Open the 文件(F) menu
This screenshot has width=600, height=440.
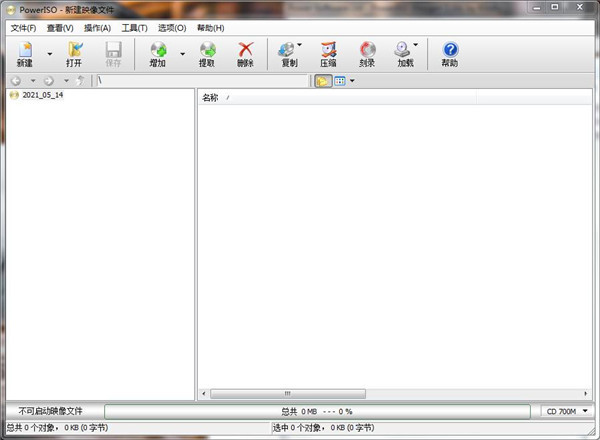pyautogui.click(x=23, y=28)
